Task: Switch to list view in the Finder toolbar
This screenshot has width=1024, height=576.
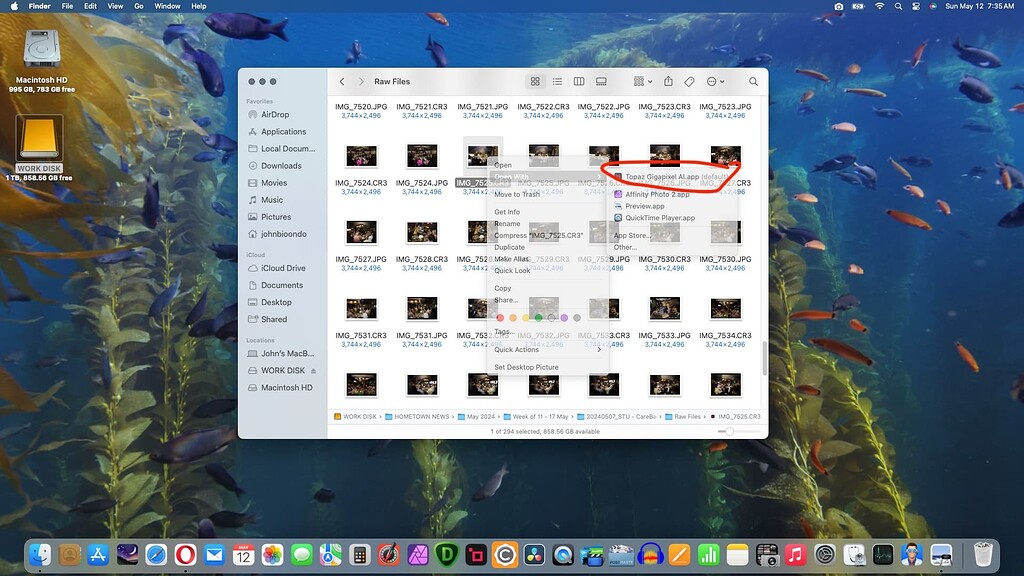Action: [557, 81]
